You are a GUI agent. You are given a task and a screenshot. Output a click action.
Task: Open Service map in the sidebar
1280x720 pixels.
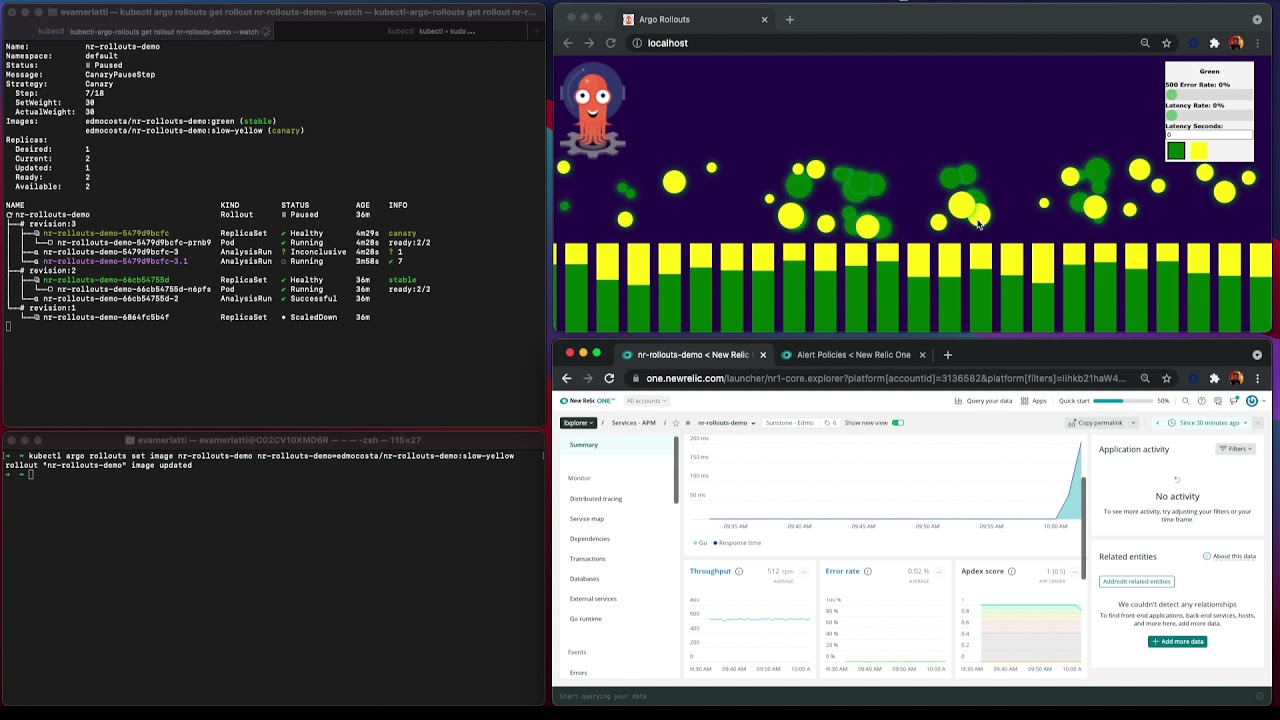[x=587, y=519]
